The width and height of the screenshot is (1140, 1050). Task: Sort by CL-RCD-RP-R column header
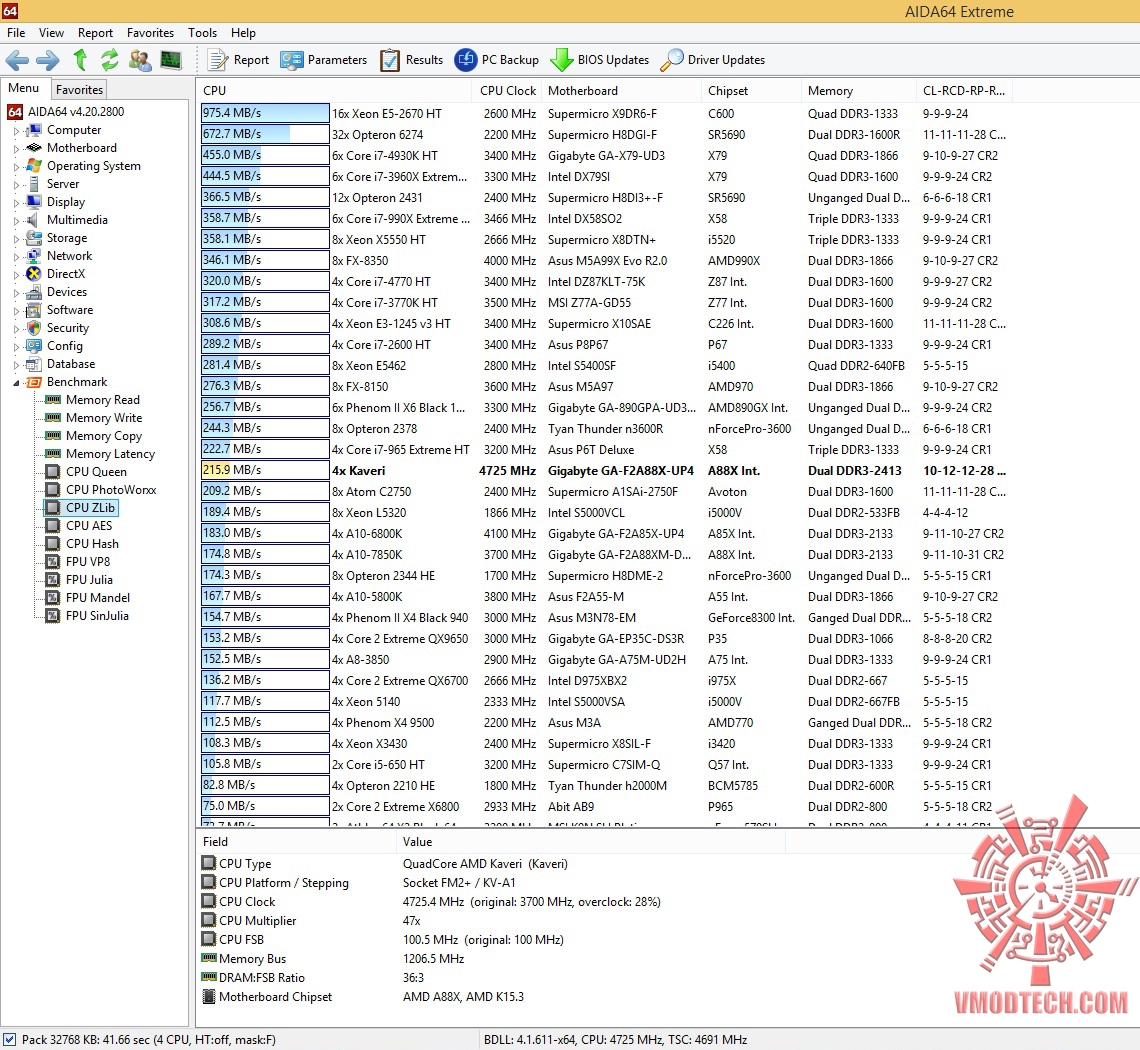click(964, 90)
